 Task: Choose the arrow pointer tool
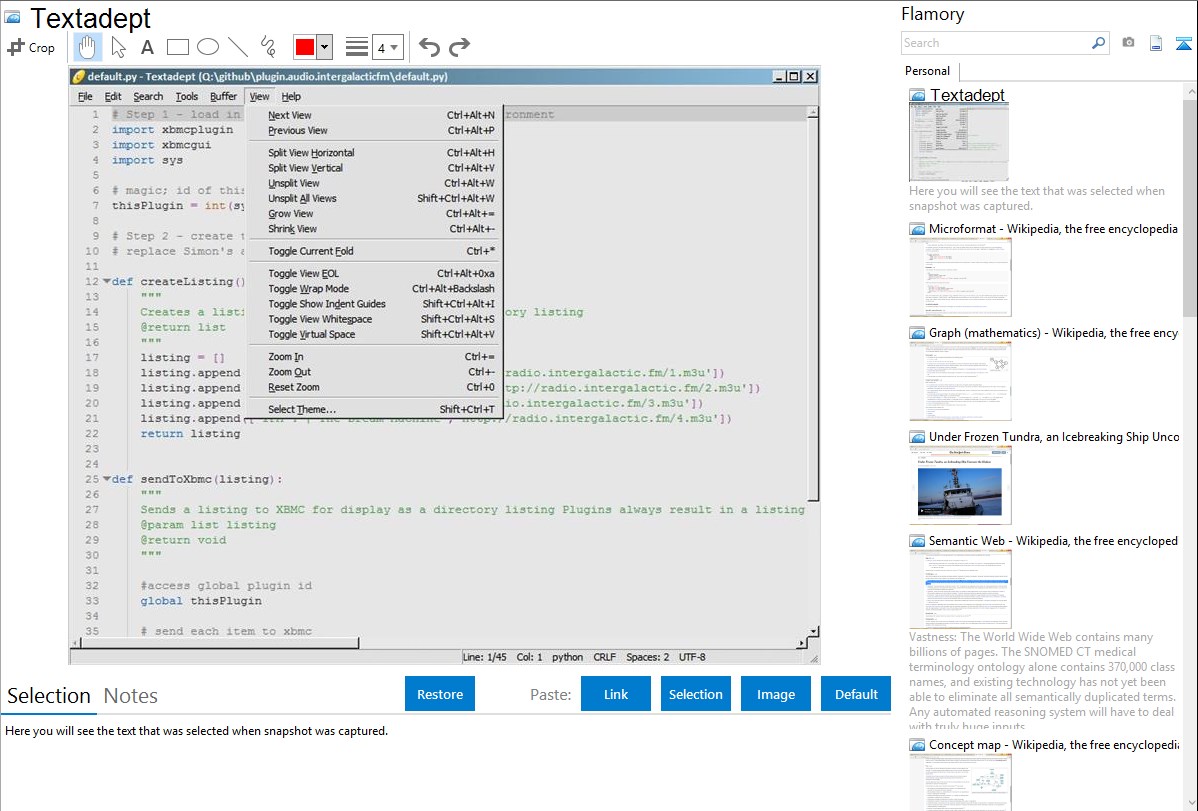click(x=118, y=47)
